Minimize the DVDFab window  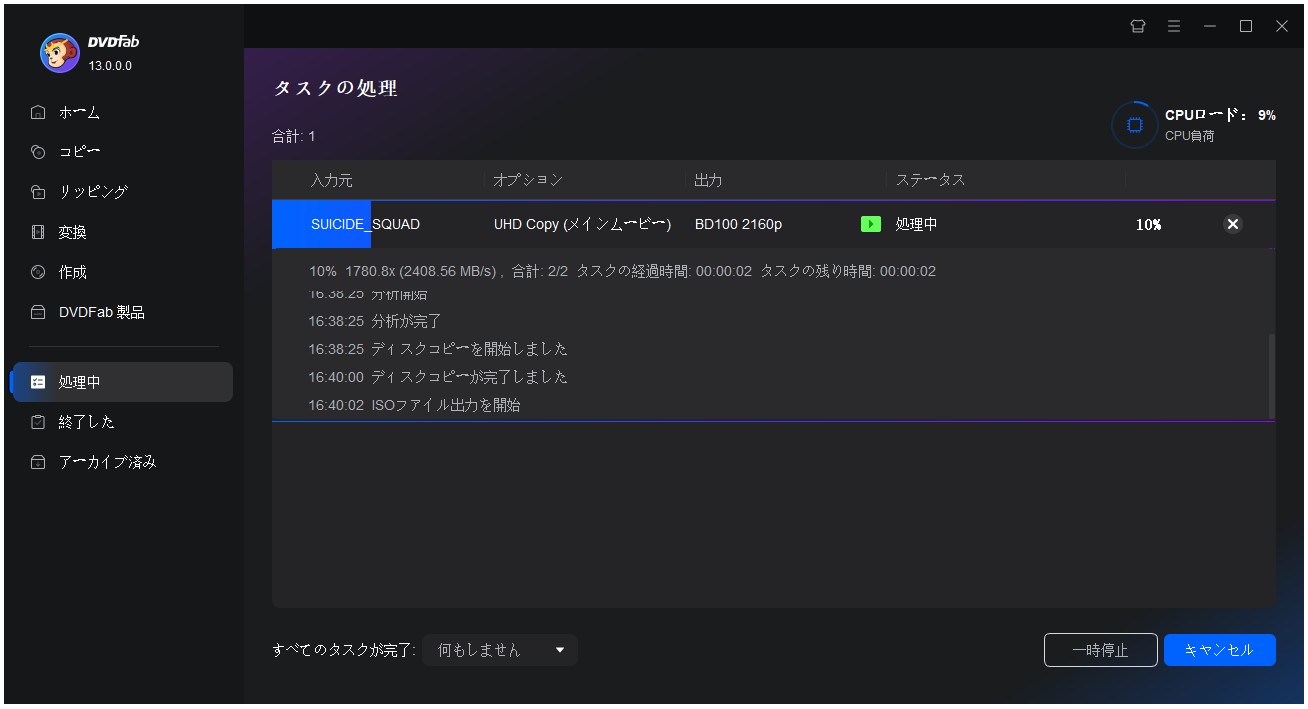pyautogui.click(x=1210, y=27)
